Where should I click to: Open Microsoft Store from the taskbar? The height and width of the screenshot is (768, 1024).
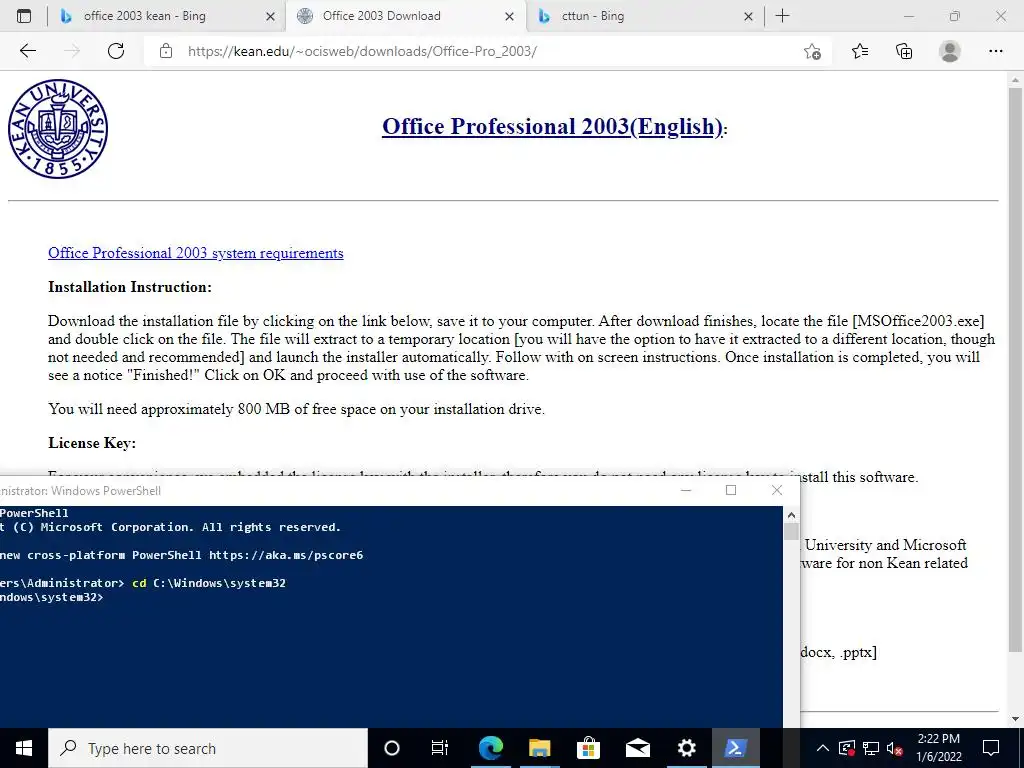588,748
